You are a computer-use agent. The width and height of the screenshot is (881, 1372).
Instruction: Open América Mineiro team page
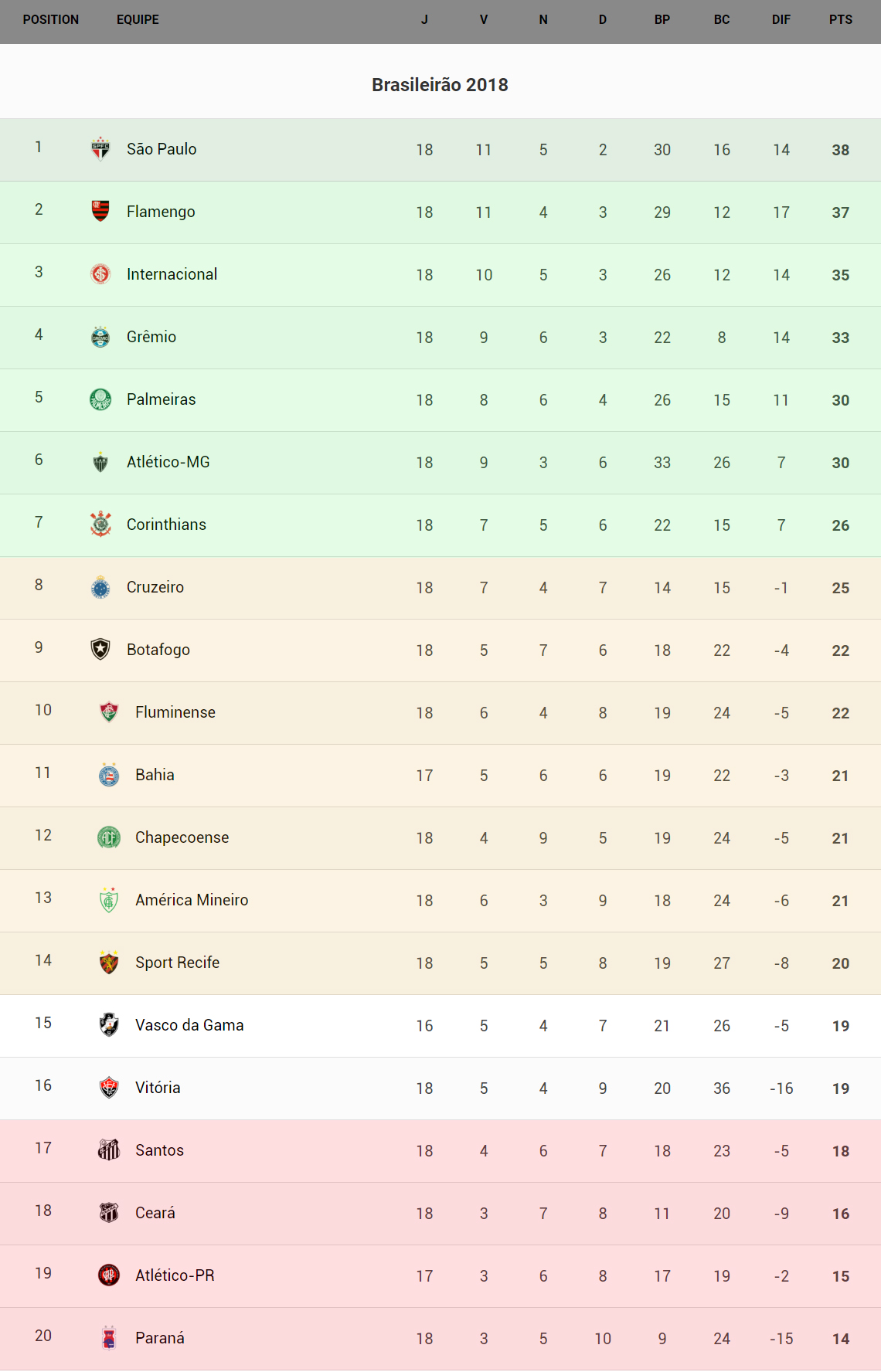pyautogui.click(x=192, y=900)
